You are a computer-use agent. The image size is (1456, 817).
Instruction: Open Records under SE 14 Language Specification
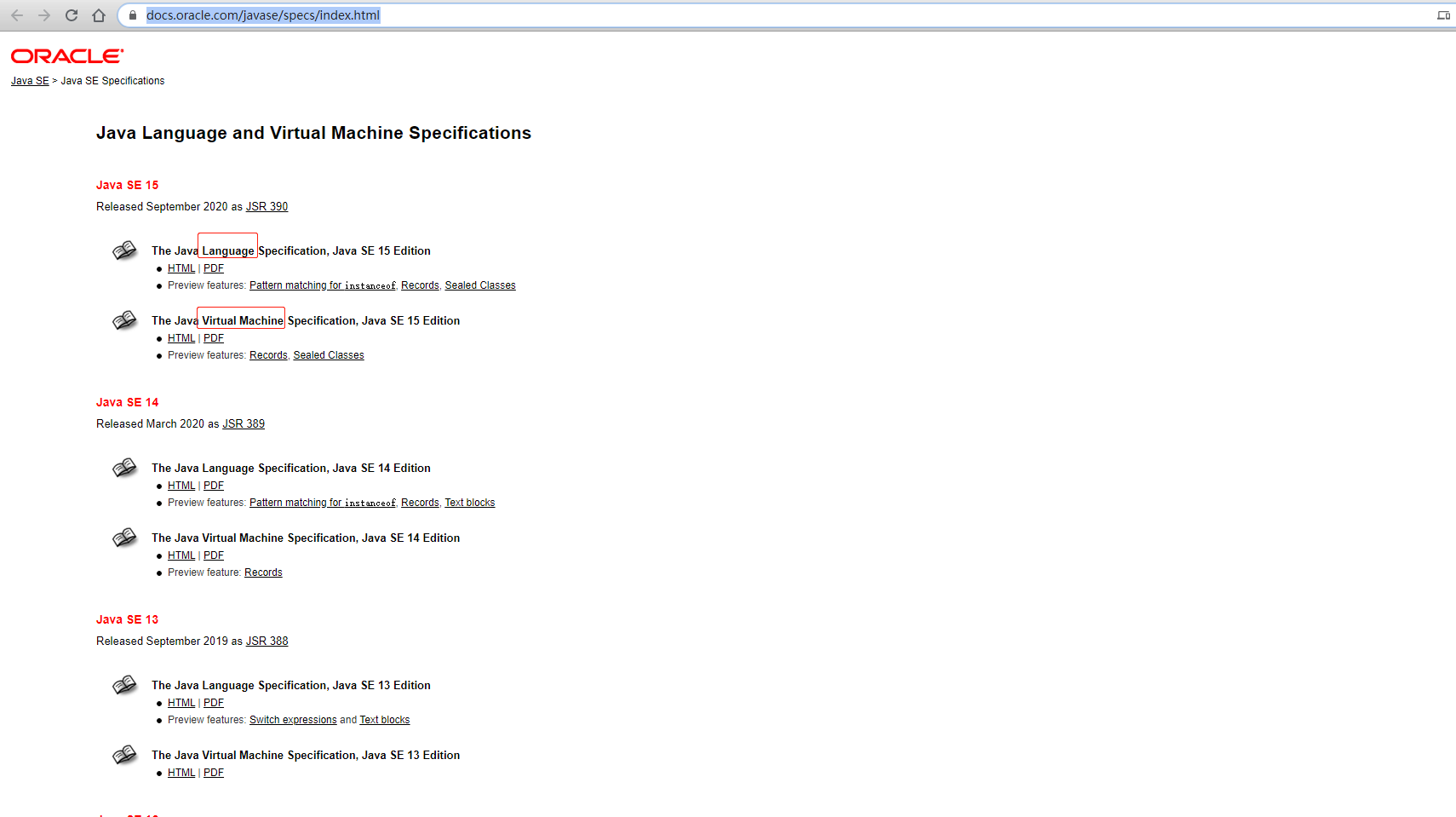pos(421,503)
